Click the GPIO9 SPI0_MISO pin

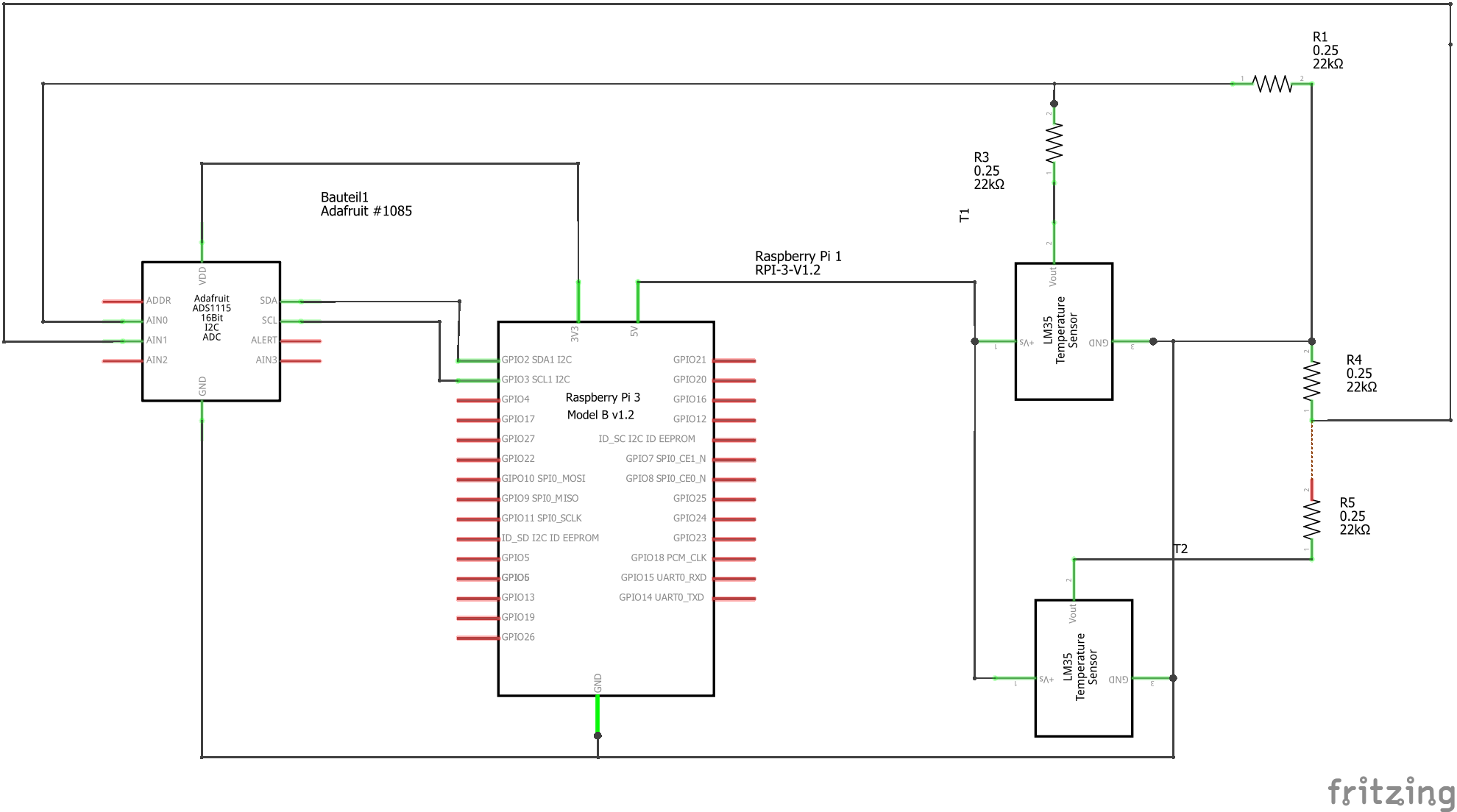point(478,499)
